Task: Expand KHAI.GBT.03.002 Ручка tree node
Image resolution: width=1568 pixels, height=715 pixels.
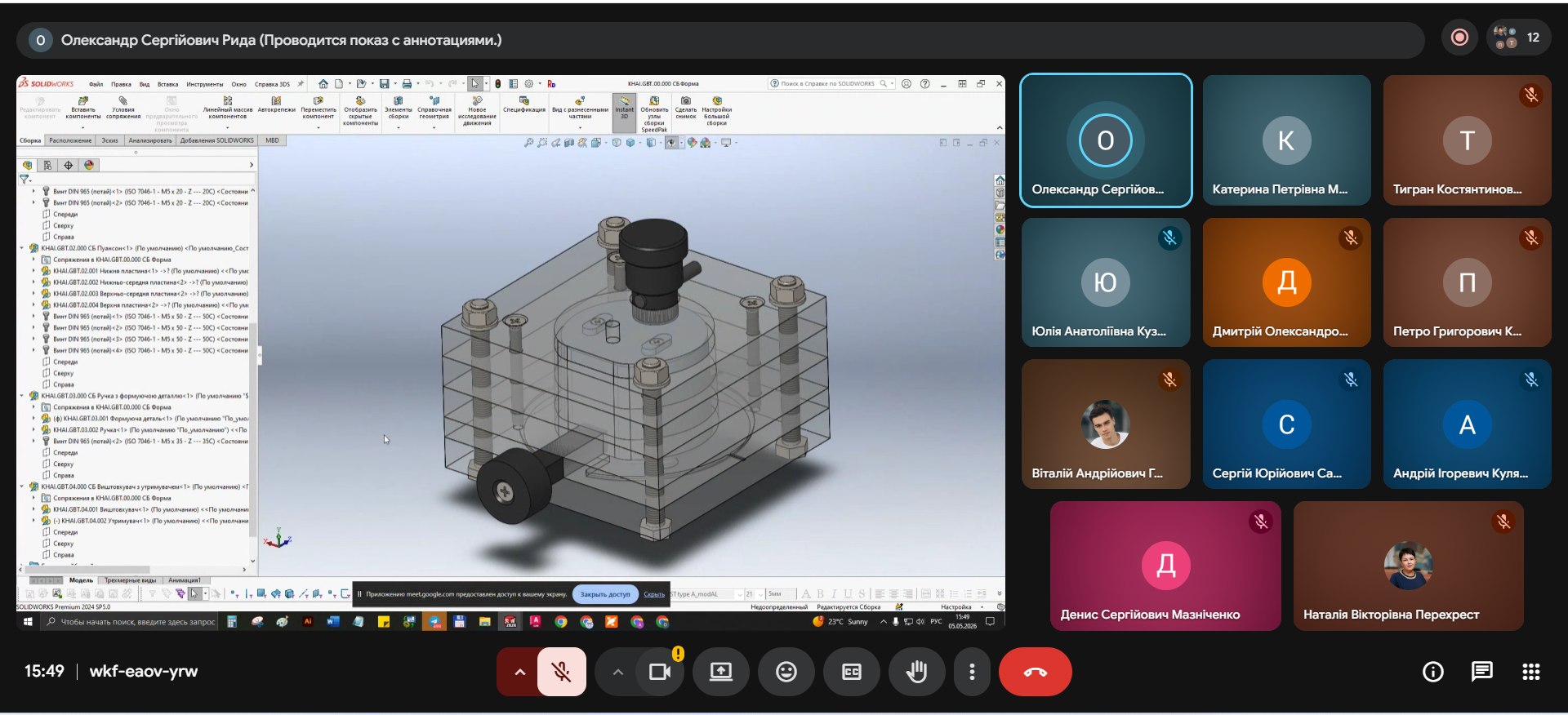Action: (x=33, y=429)
